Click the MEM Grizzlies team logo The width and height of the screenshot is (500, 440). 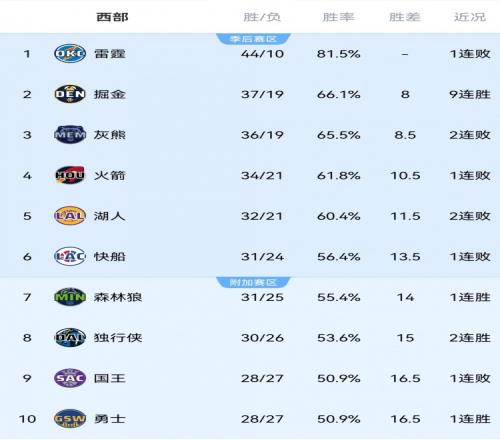[70, 135]
